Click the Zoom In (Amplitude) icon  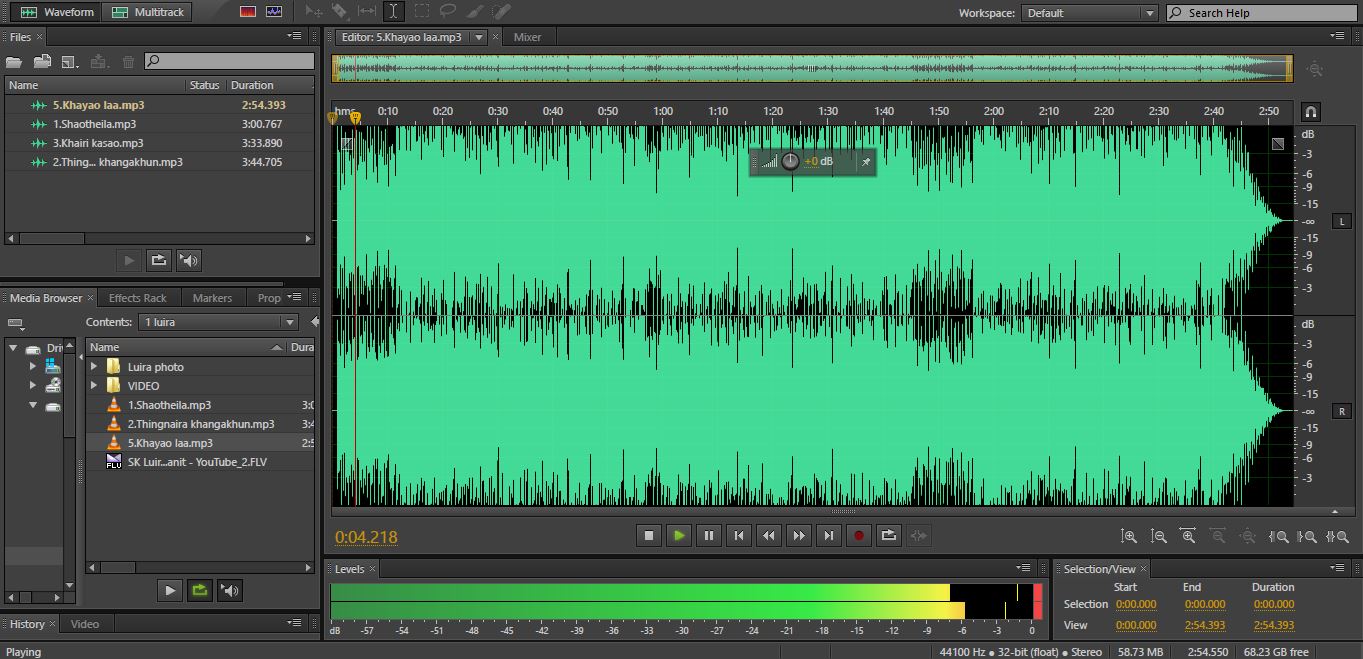1128,537
